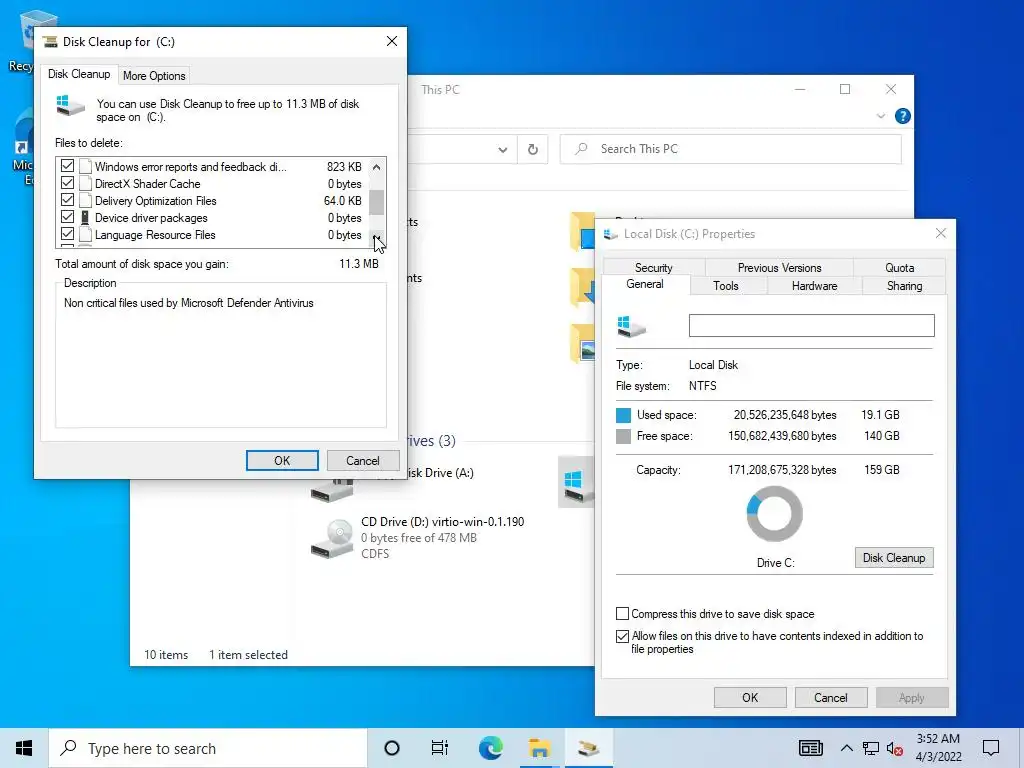Select the CD Drive (D:) virtio-win icon
1024x768 pixels.
(333, 538)
